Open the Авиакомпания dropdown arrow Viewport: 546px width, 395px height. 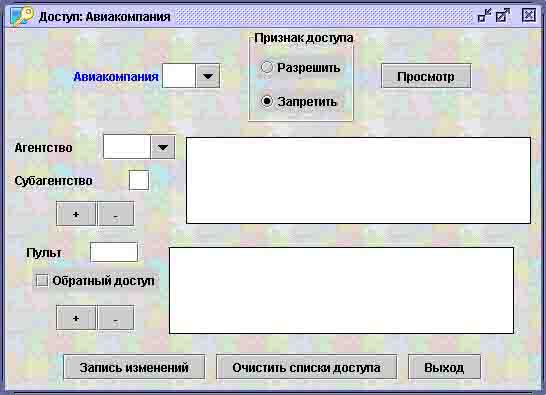click(208, 76)
